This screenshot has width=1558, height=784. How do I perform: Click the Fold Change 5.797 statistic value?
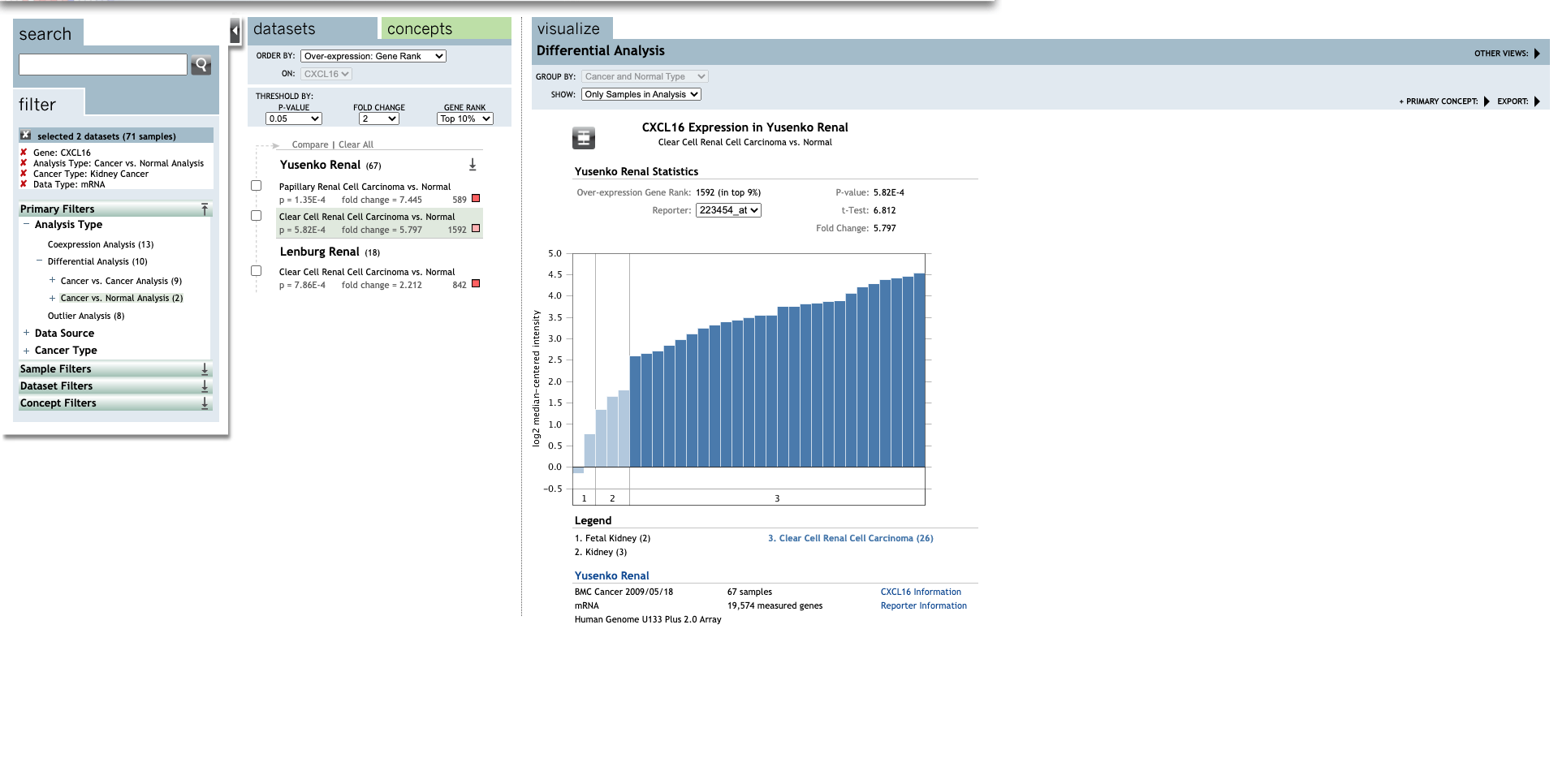(x=885, y=228)
